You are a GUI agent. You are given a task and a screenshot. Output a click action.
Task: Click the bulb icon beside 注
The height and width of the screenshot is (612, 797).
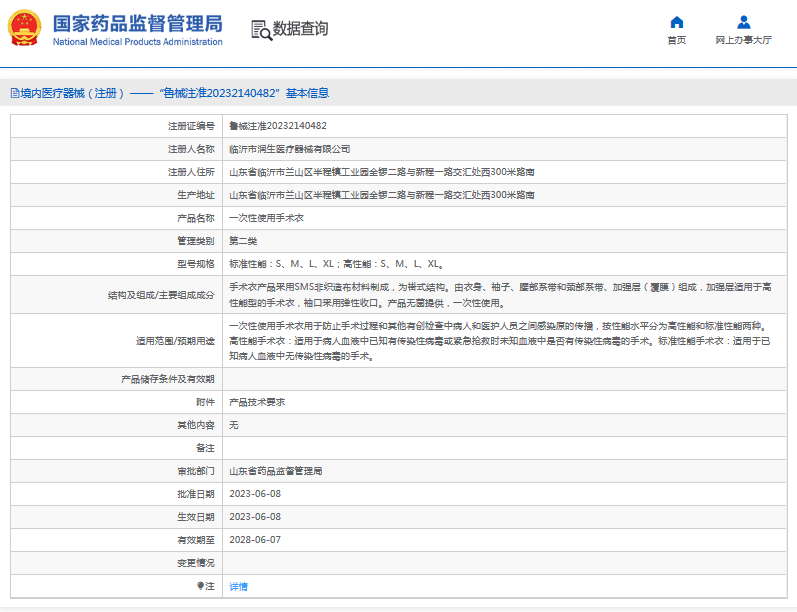(200, 586)
